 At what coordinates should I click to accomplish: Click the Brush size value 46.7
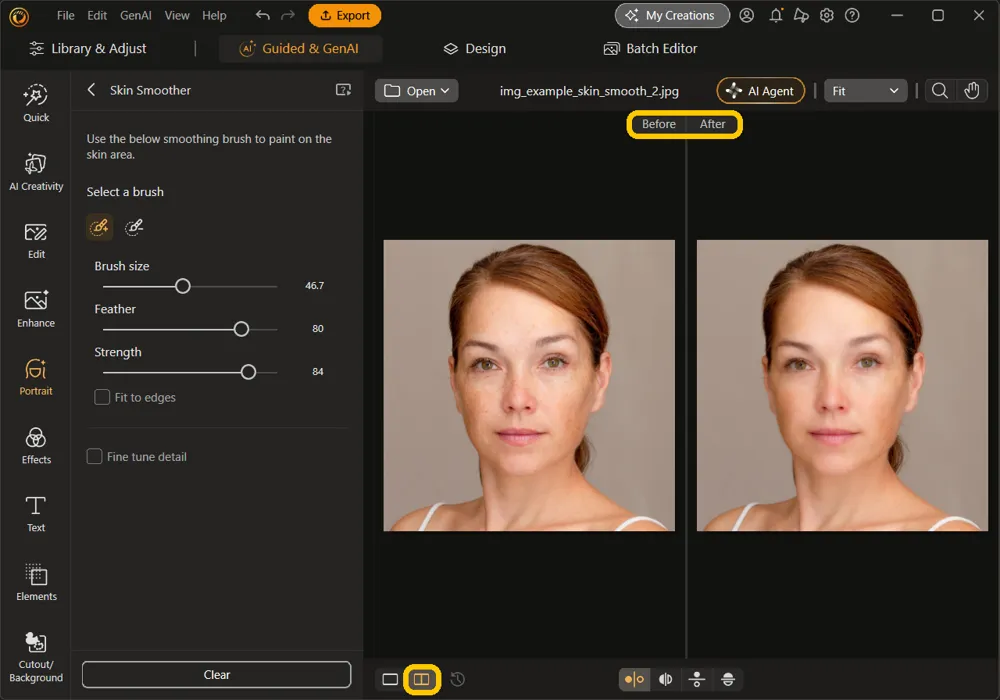coord(314,286)
